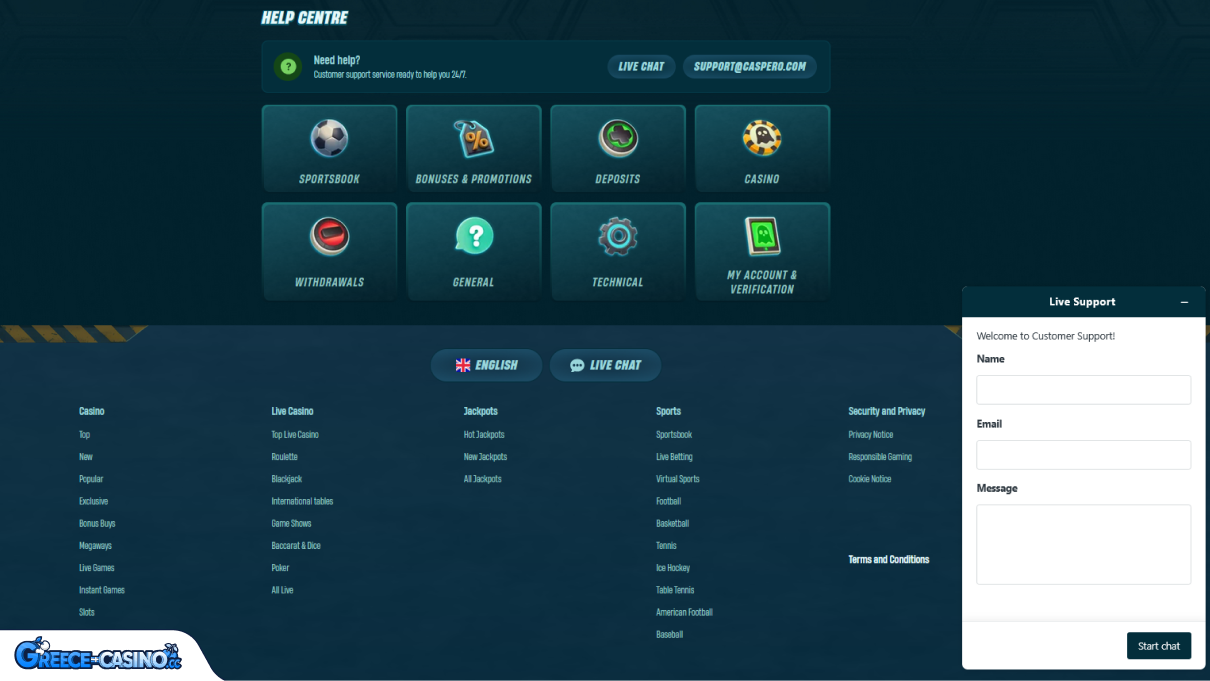Screen dimensions: 1210x681
Task: Go to Responsible Gaming link
Action: click(x=880, y=457)
